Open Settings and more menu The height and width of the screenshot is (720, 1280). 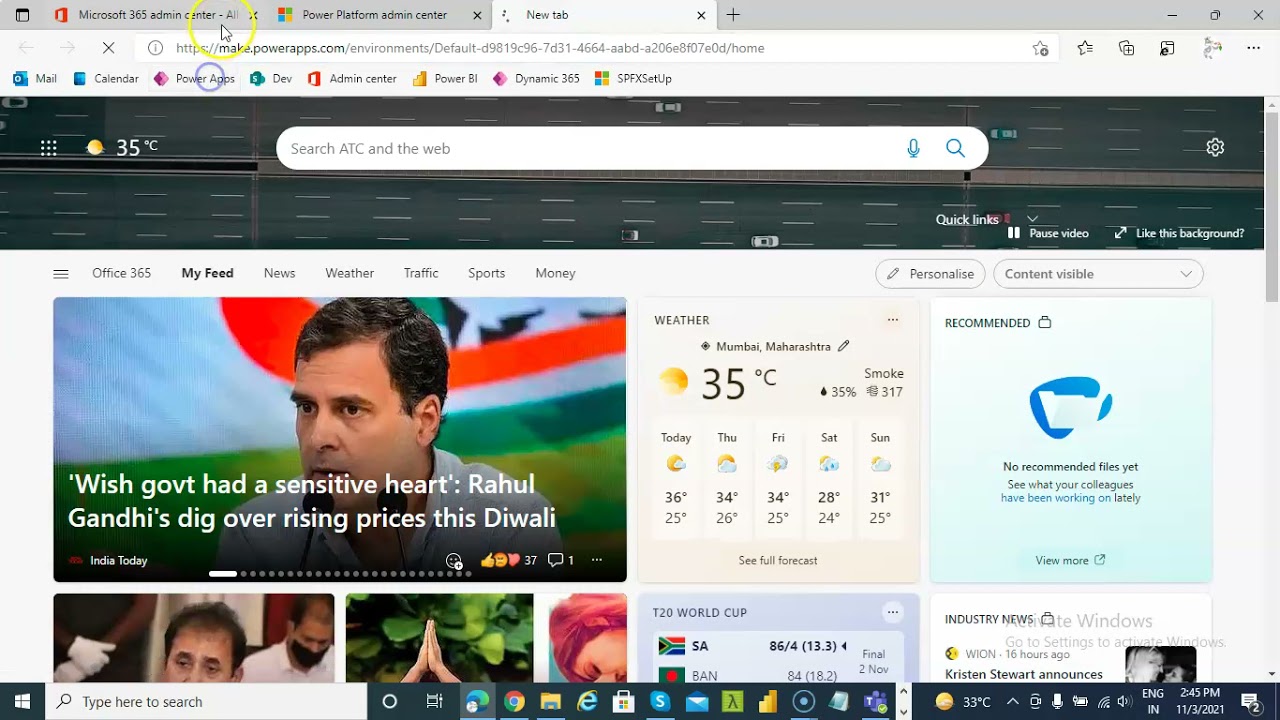coord(1254,48)
